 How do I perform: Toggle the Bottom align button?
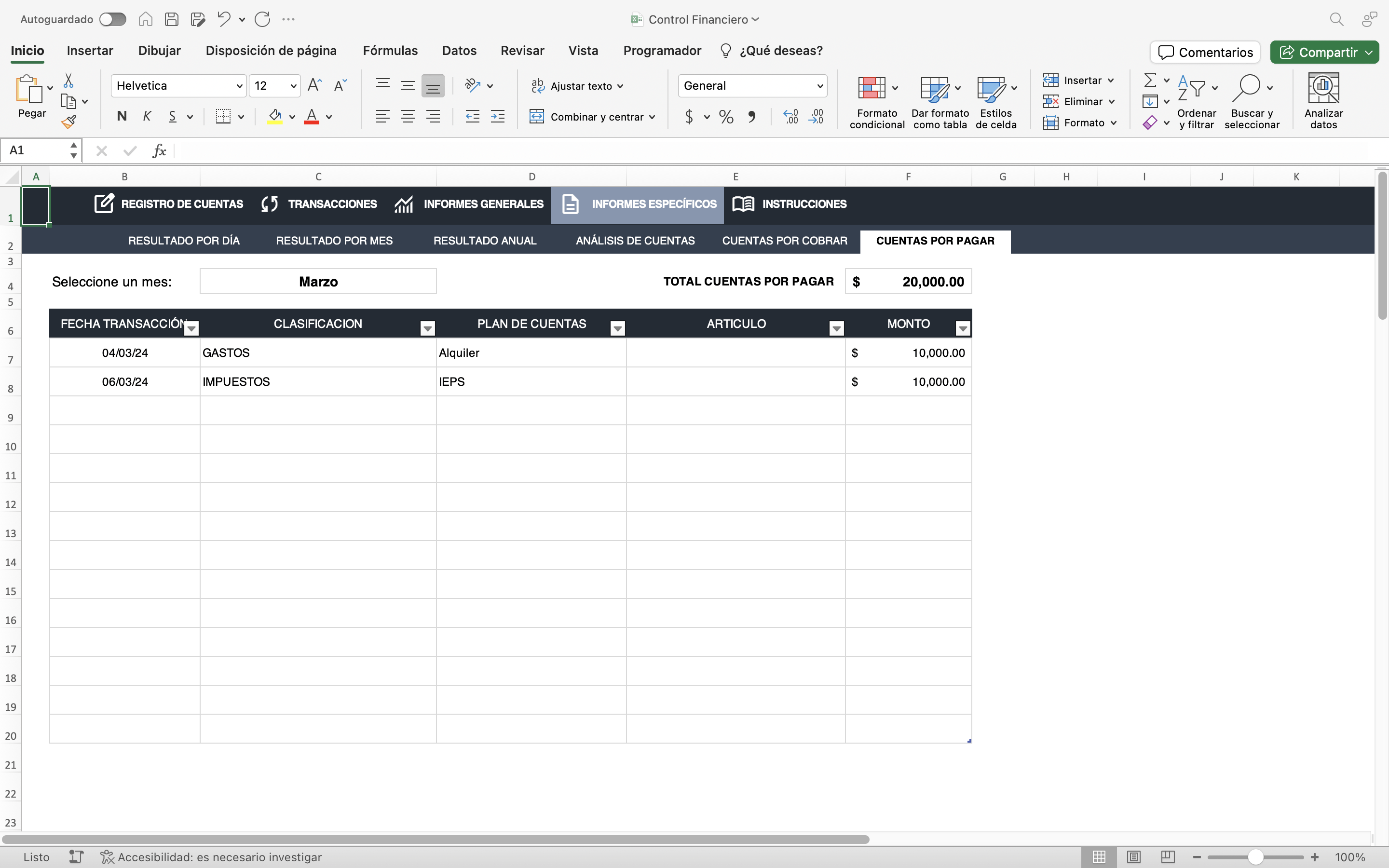[433, 86]
